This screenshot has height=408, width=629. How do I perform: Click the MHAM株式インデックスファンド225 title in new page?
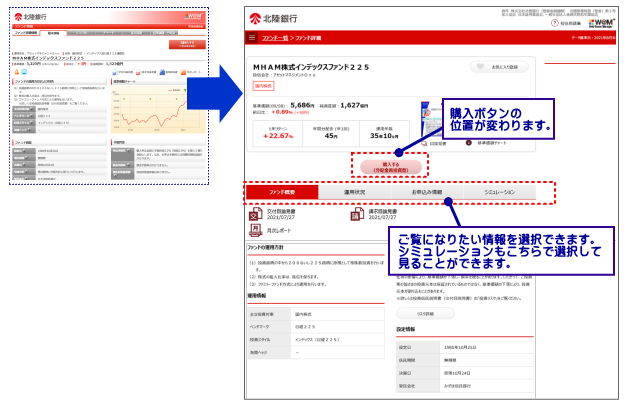(x=311, y=67)
